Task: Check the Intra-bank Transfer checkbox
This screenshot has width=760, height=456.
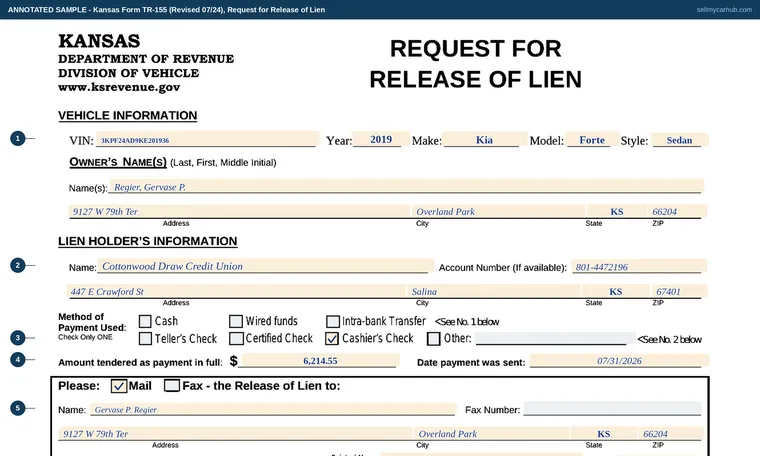Action: [333, 321]
